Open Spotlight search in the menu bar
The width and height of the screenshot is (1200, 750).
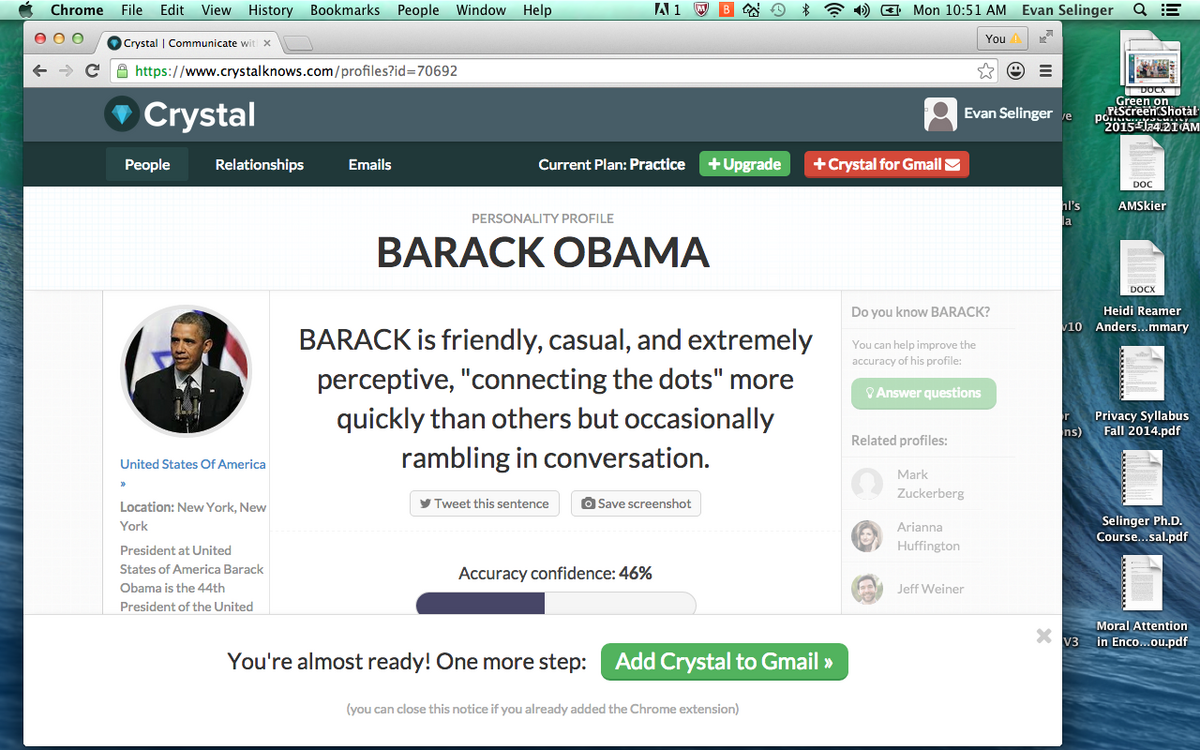click(1140, 10)
